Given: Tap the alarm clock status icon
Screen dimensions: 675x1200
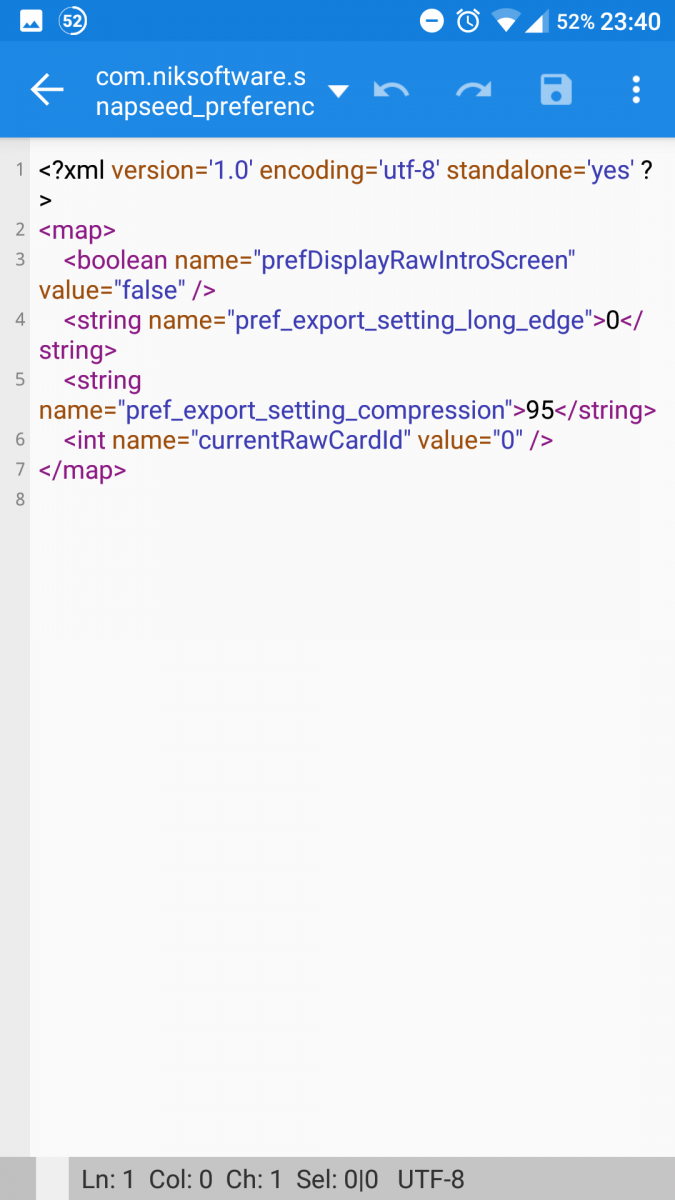Looking at the screenshot, I should [467, 21].
